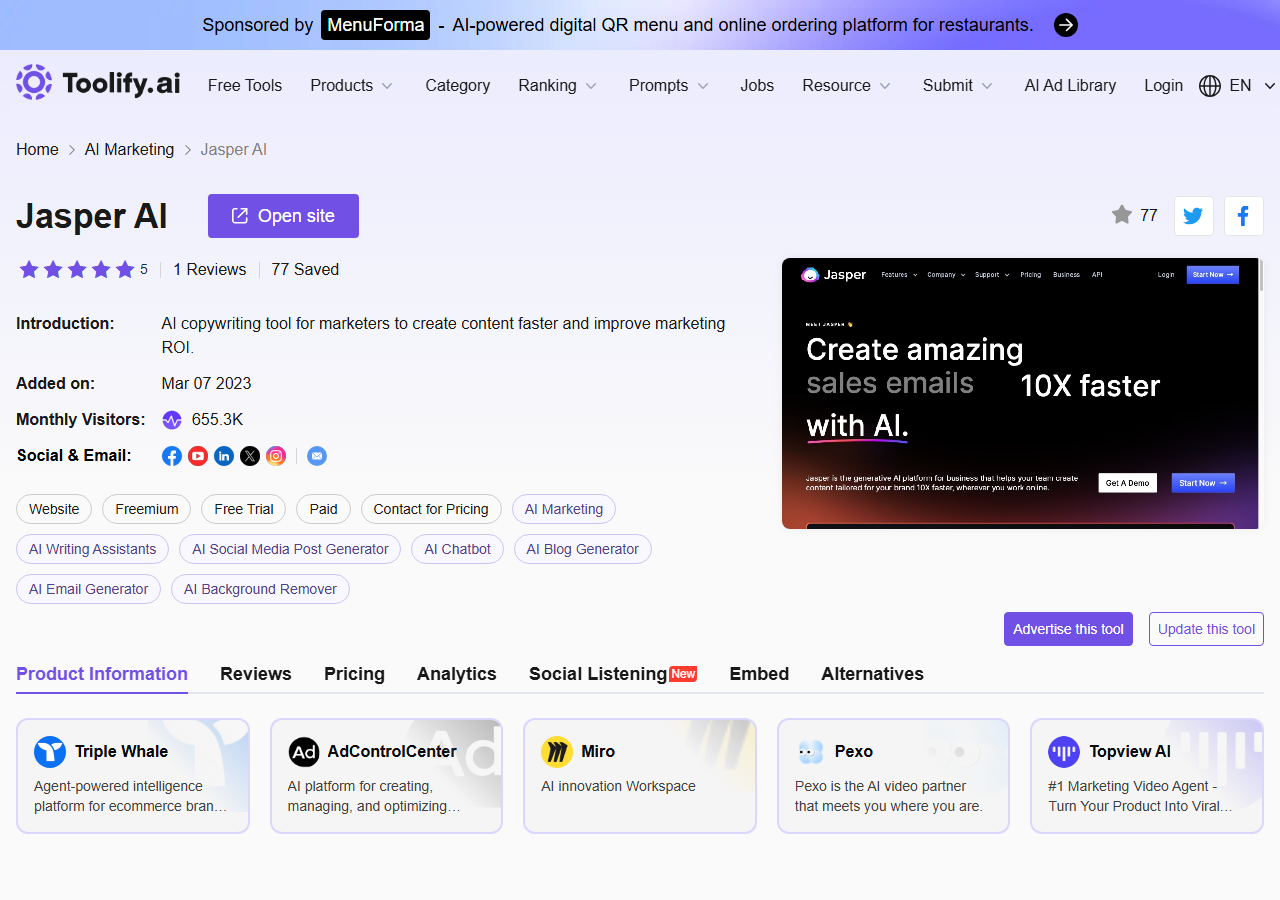Image resolution: width=1280 pixels, height=900 pixels.
Task: Open Jasper AI's Facebook social icon
Action: point(172,456)
